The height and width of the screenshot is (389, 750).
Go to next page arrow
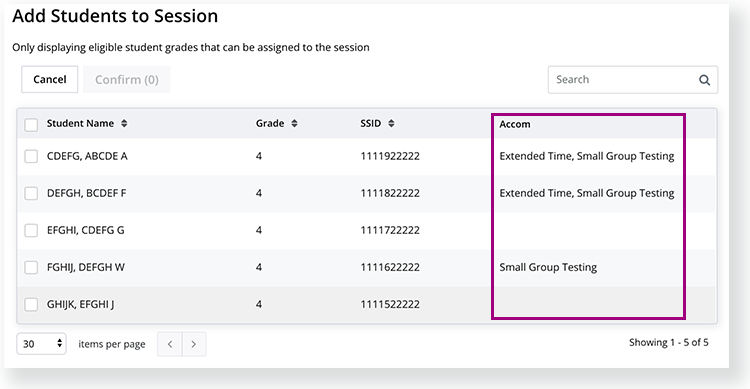[x=194, y=344]
